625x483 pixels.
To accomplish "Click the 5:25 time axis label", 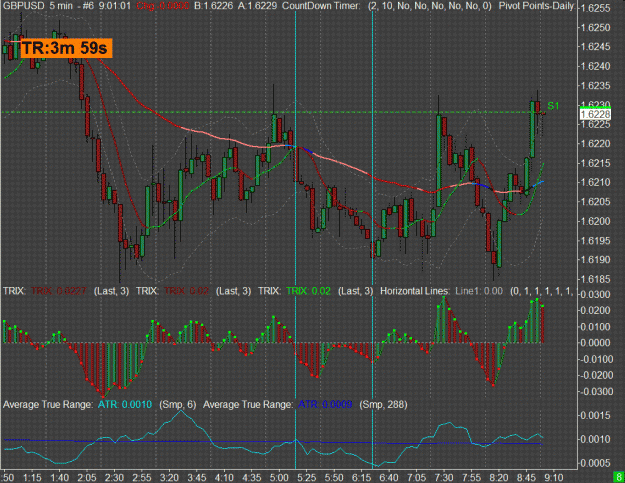I will point(307,477).
